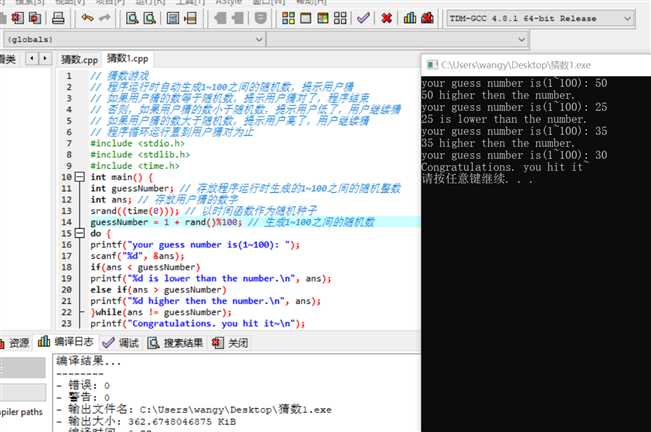The height and width of the screenshot is (432, 651).
Task: Collapse the do-loop fold marker on line 15
Action: coord(80,233)
